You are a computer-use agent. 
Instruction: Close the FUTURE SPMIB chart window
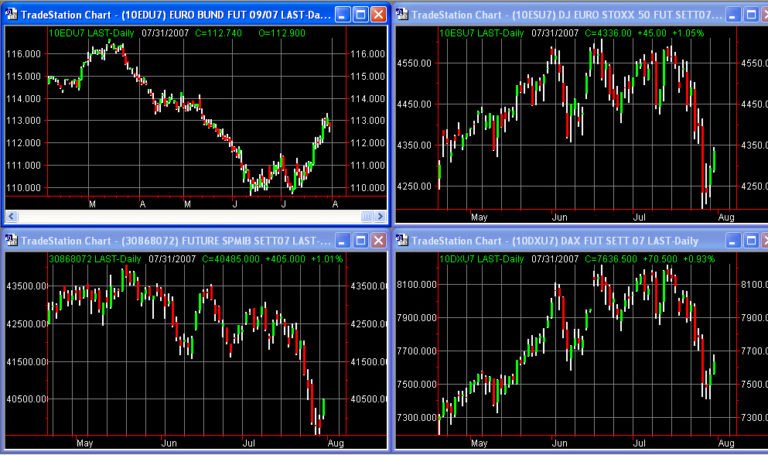click(377, 241)
